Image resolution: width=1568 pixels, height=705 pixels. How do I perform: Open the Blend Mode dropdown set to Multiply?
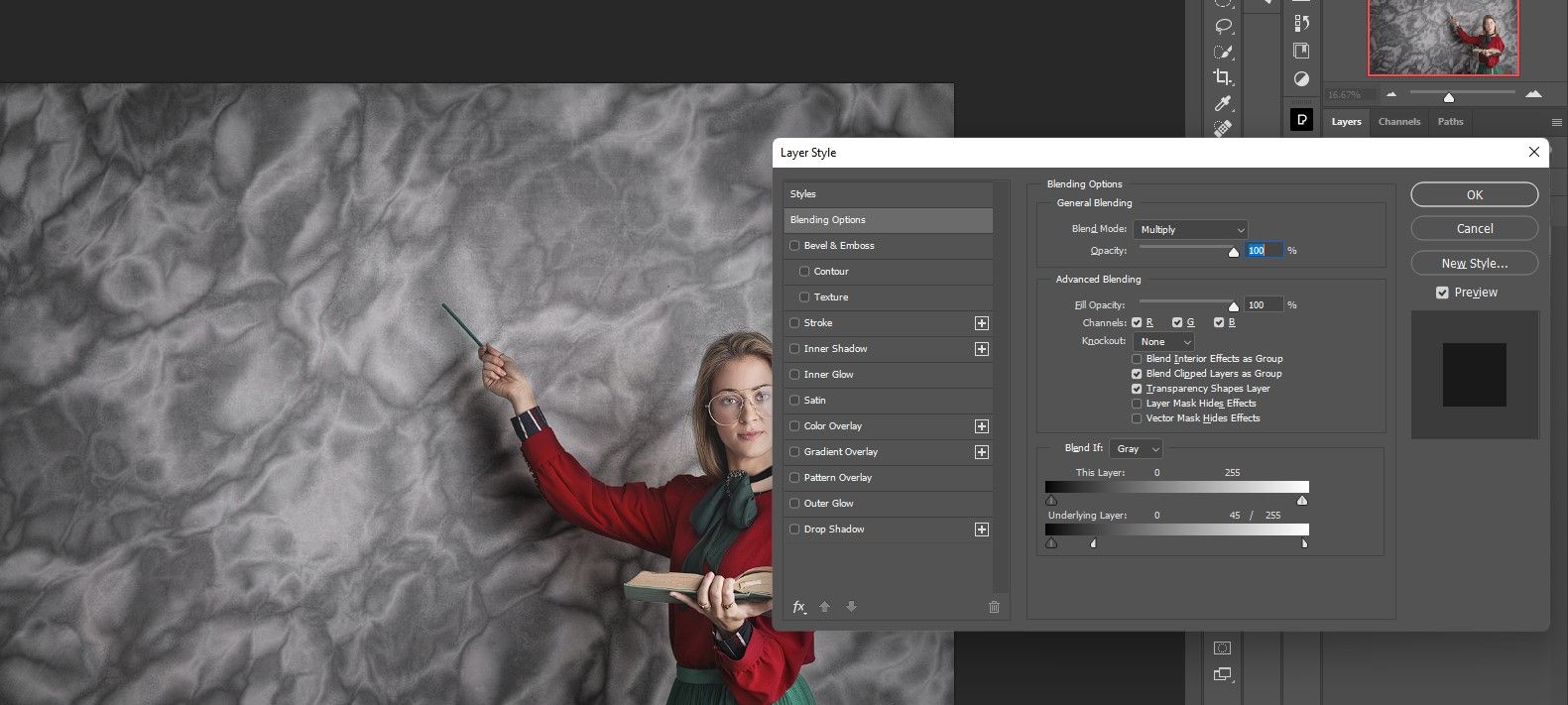click(x=1190, y=229)
